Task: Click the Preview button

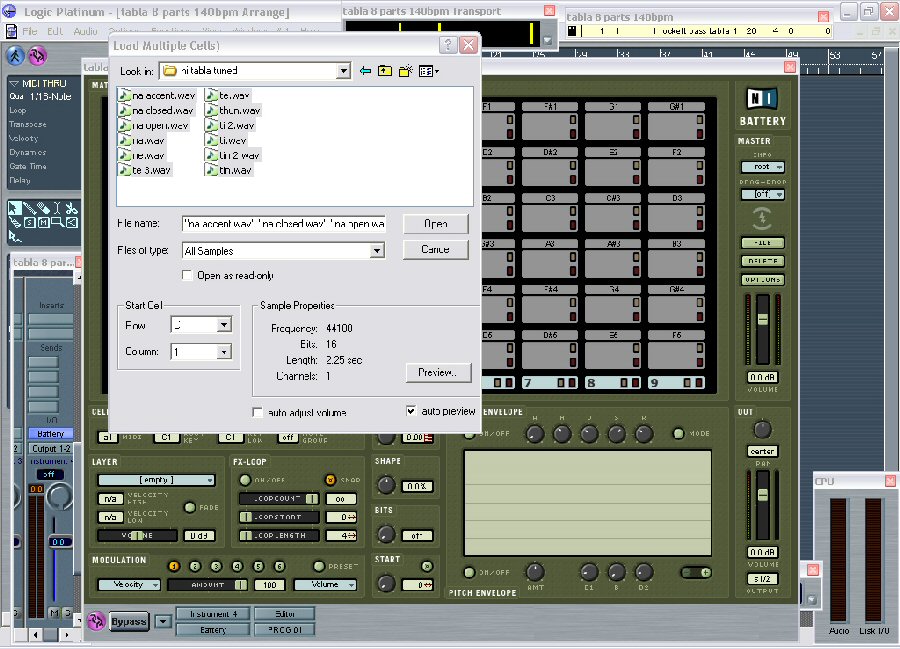Action: pyautogui.click(x=438, y=372)
